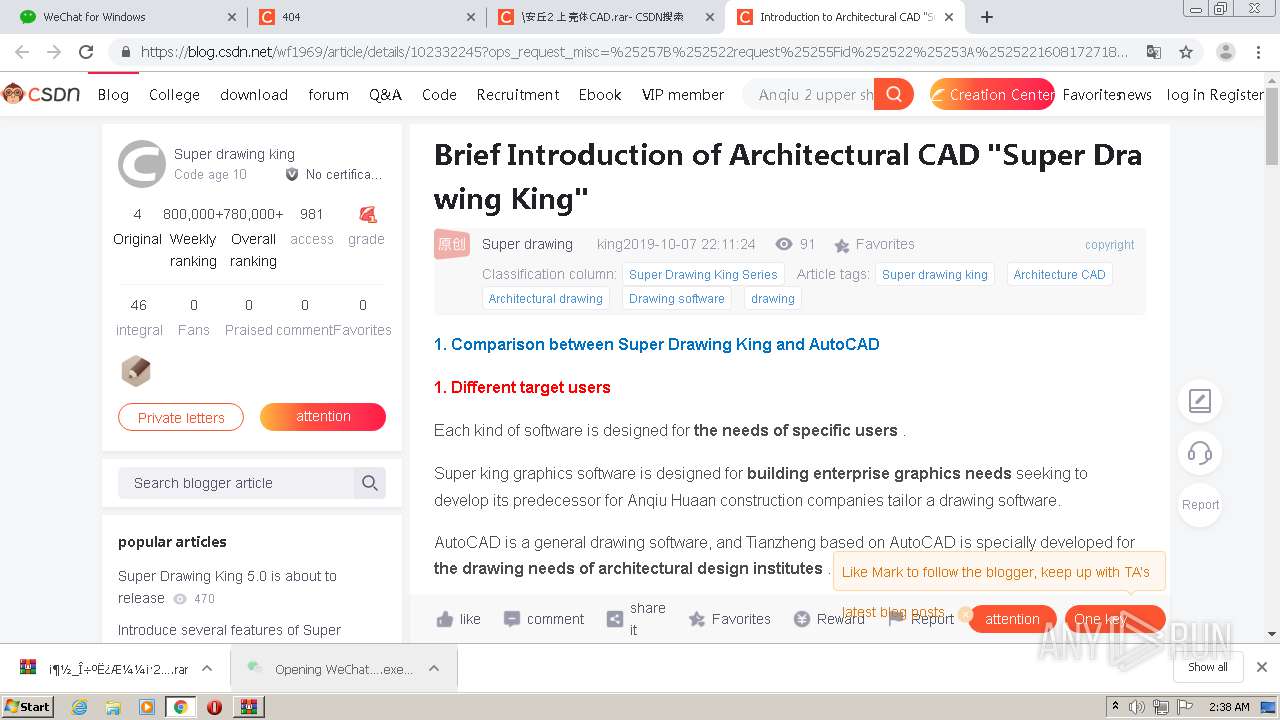Bookmark the page with the star icon
Viewport: 1280px width, 720px height.
coord(1186,52)
